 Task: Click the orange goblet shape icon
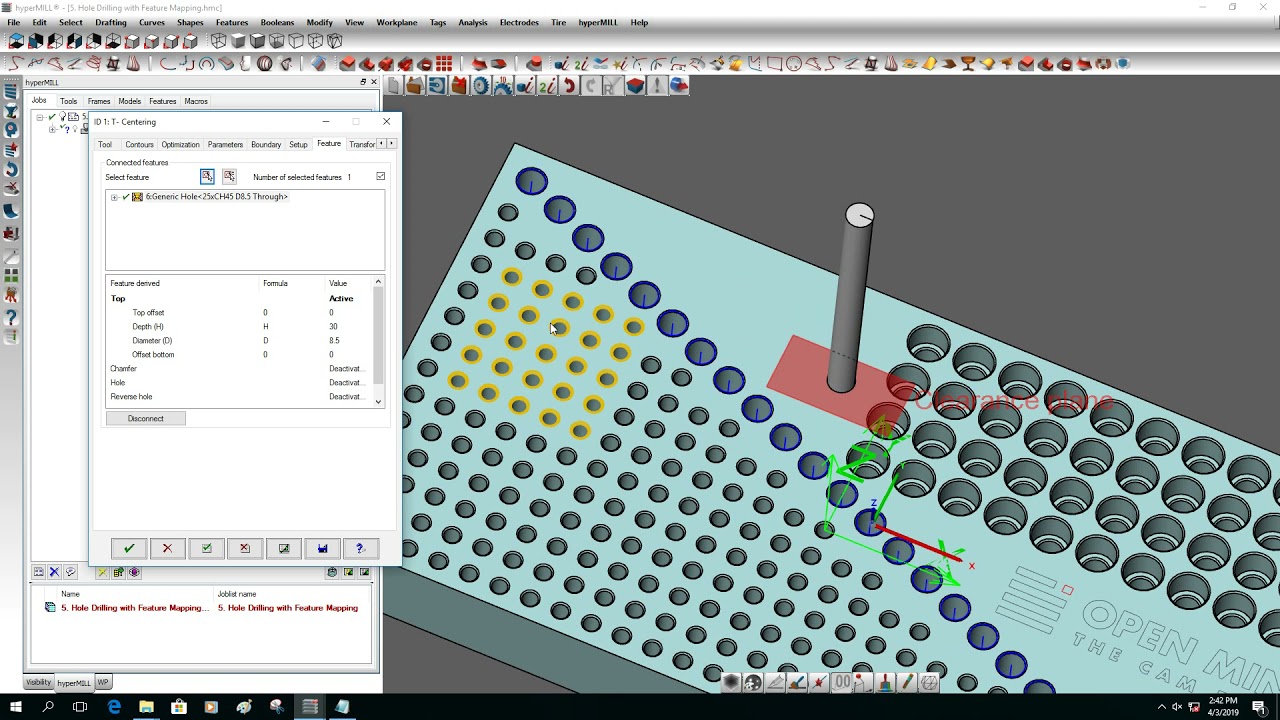point(968,63)
